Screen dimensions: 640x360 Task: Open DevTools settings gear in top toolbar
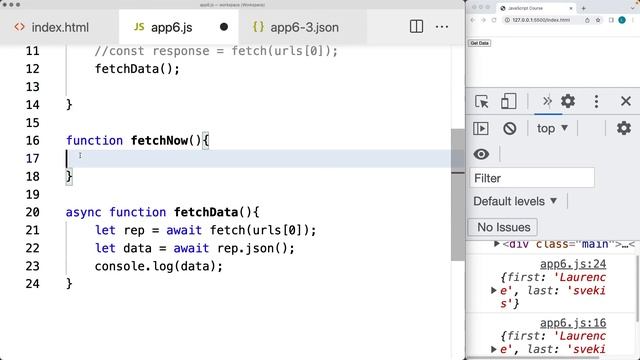pyautogui.click(x=568, y=101)
